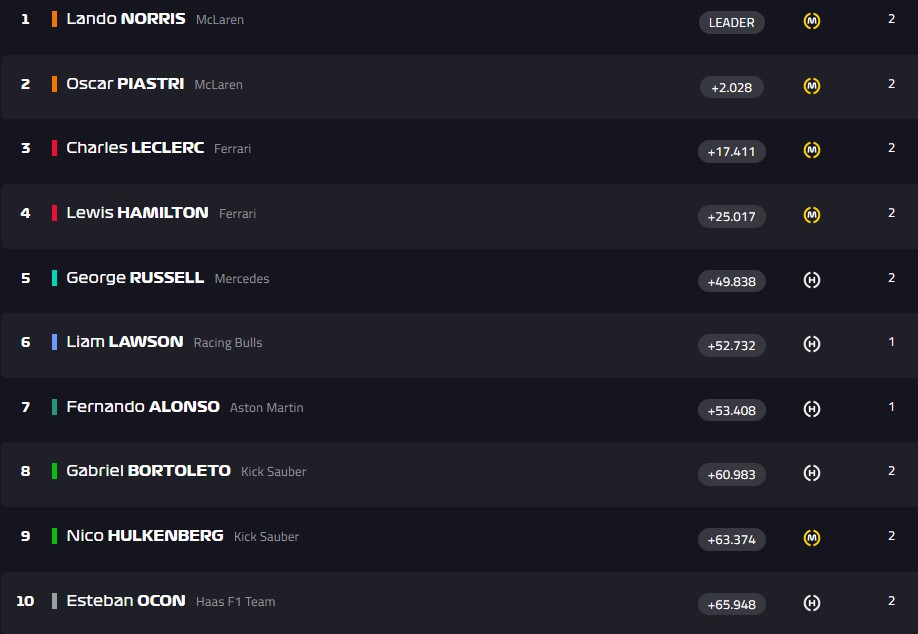Click Lawson's white hard tyre icon
918x634 pixels.
pyautogui.click(x=812, y=344)
